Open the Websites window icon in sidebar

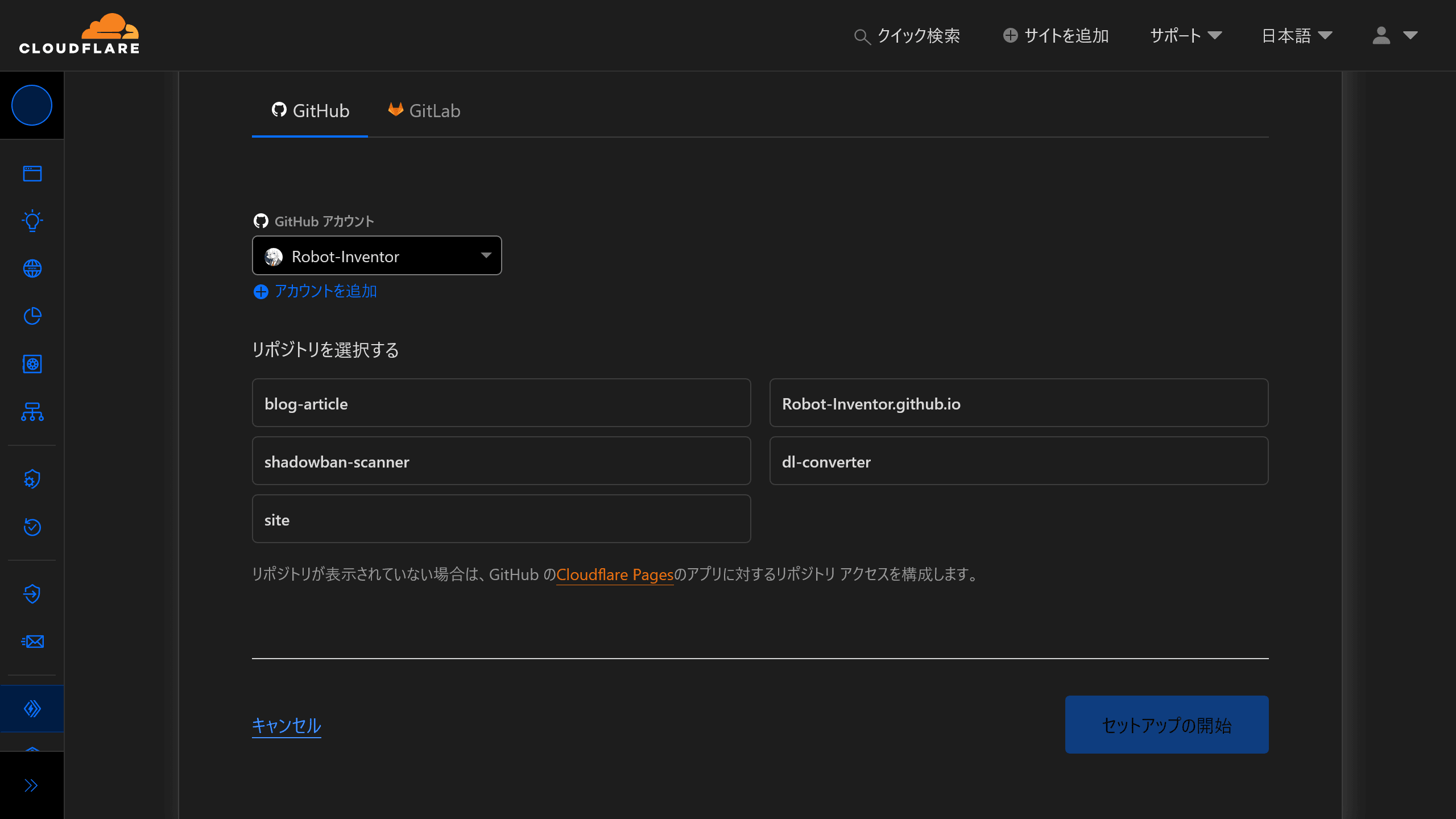click(32, 173)
